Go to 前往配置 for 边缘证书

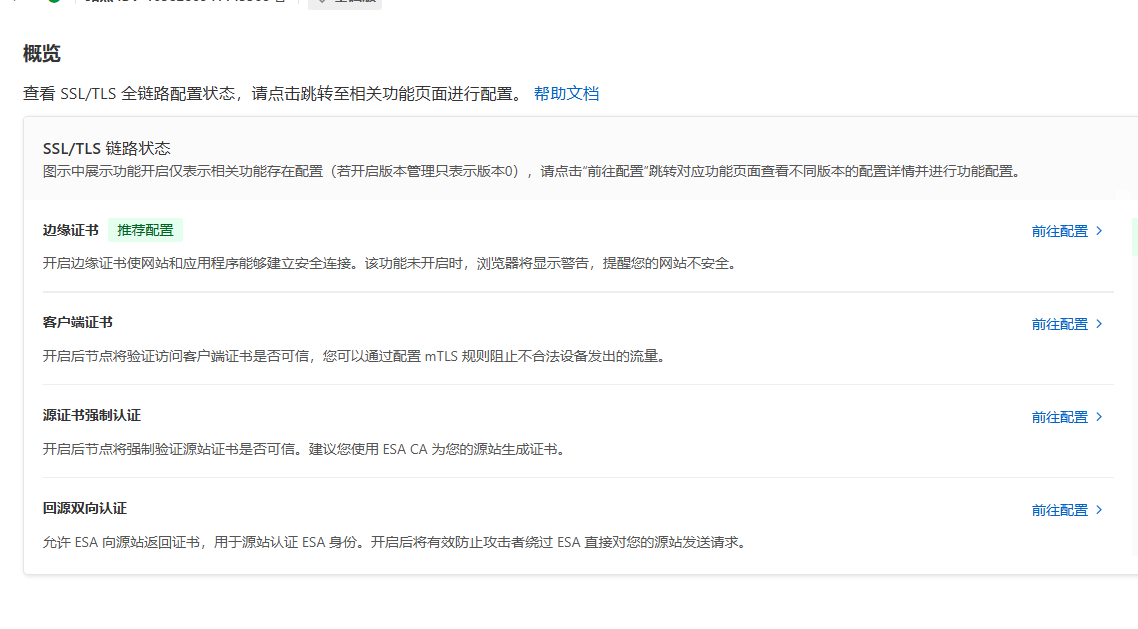[1067, 231]
